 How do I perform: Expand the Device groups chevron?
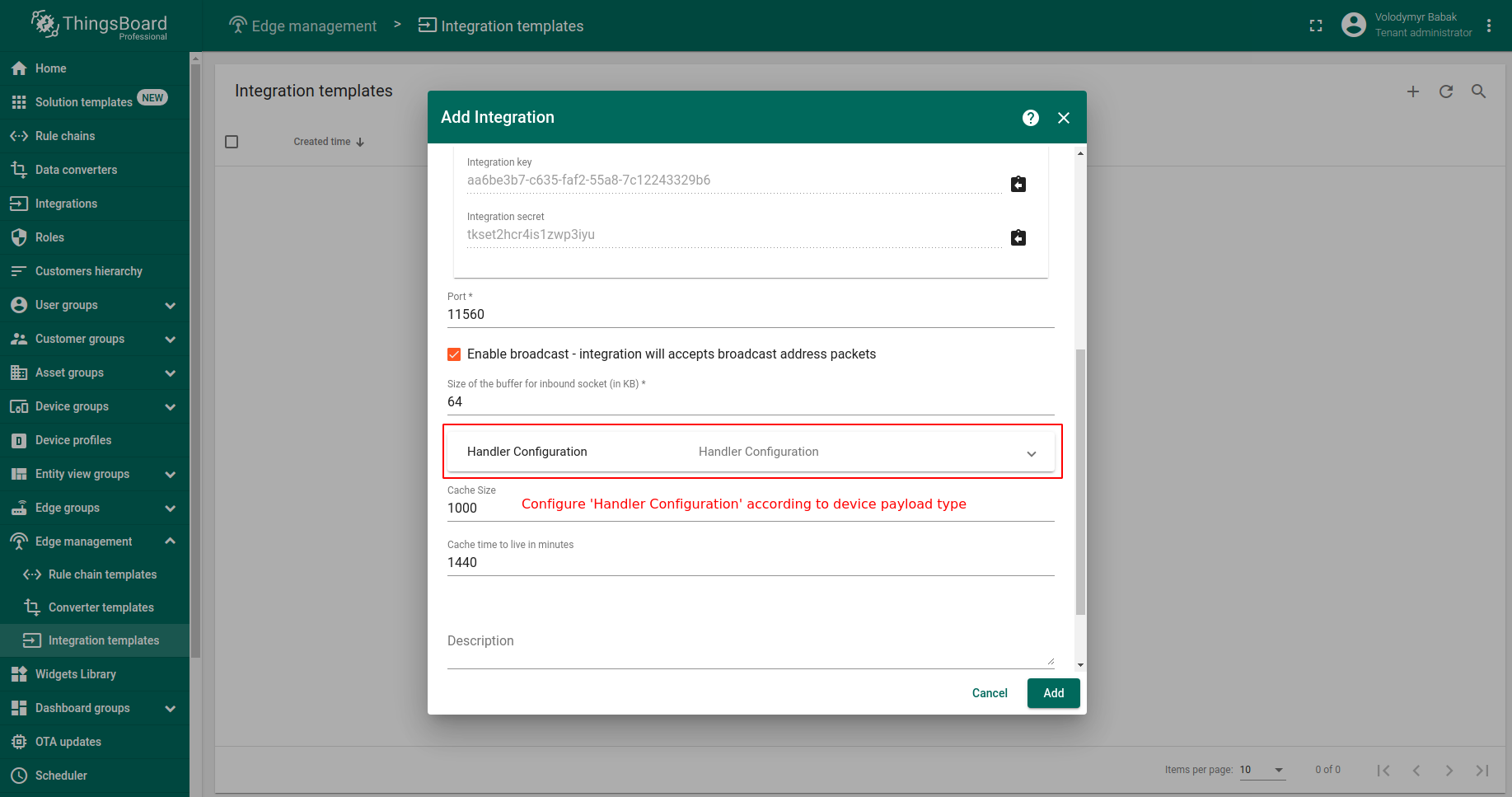(171, 407)
